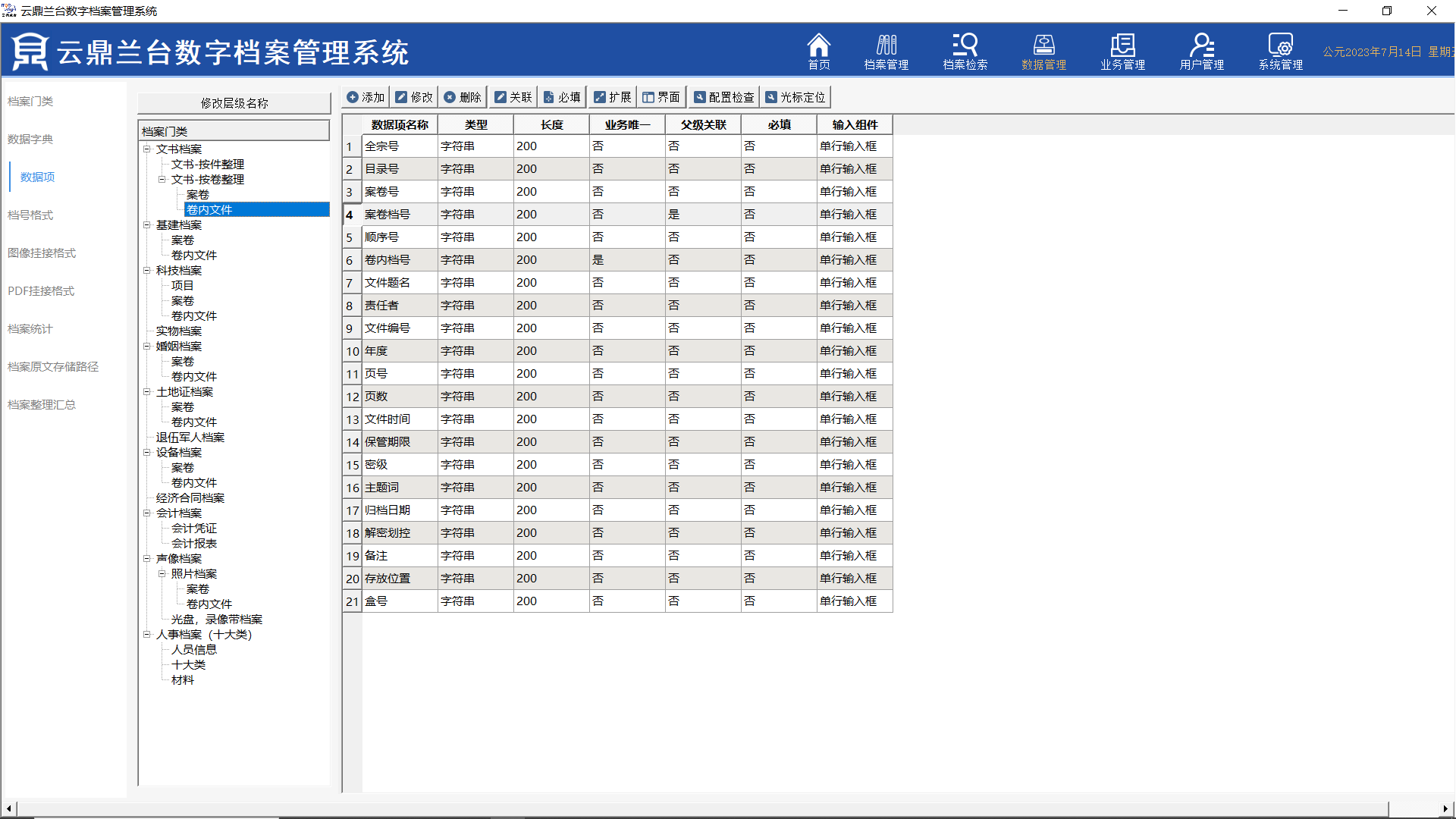Image resolution: width=1456 pixels, height=819 pixels.
Task: Click the 修改层级名称 button
Action: [x=234, y=103]
